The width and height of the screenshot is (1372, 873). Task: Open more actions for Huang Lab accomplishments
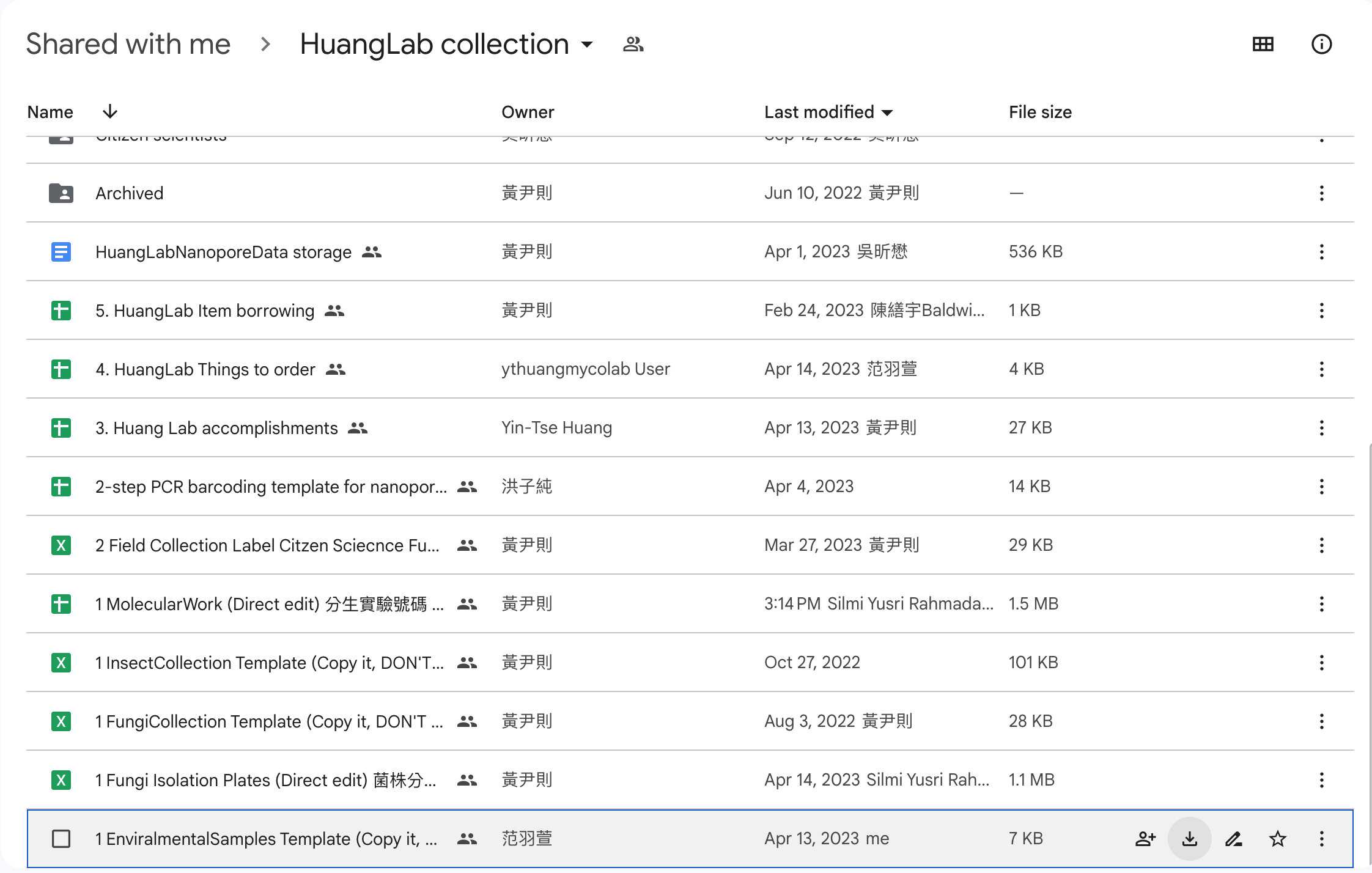[x=1321, y=428]
